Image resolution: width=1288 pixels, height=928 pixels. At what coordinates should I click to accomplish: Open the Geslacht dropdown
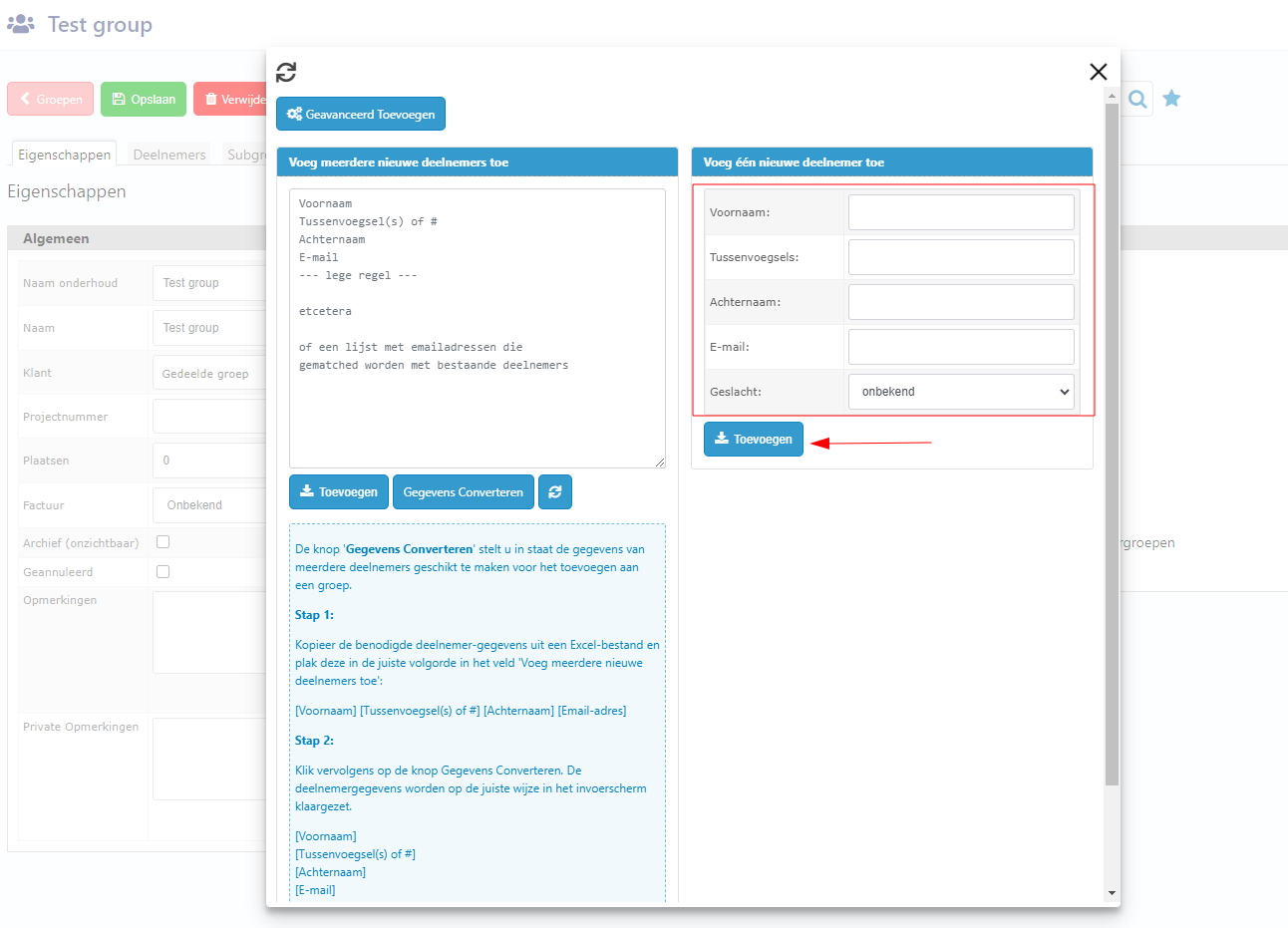961,392
